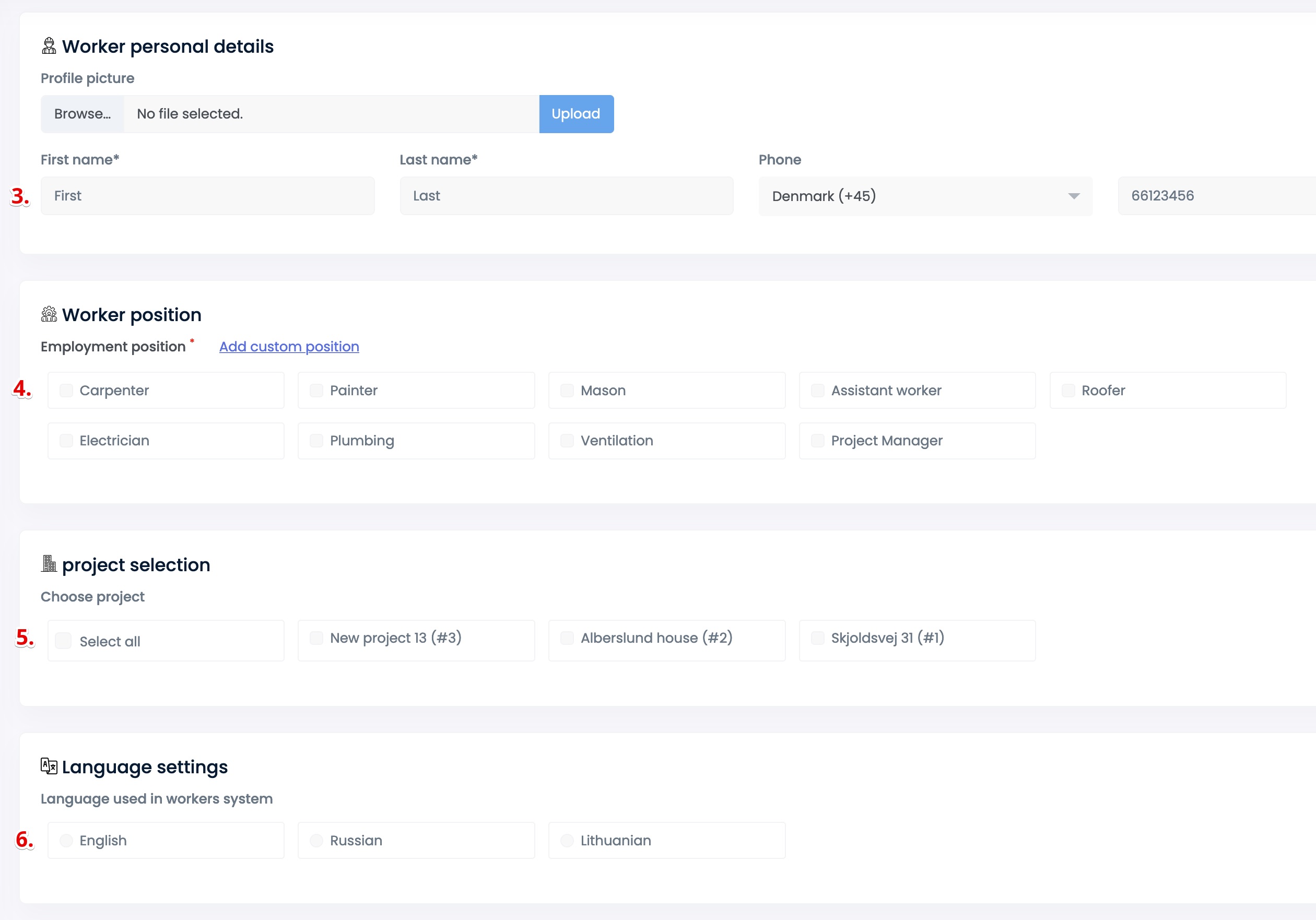Select the Alberslund house (#2) project
The height and width of the screenshot is (920, 1316).
click(567, 638)
